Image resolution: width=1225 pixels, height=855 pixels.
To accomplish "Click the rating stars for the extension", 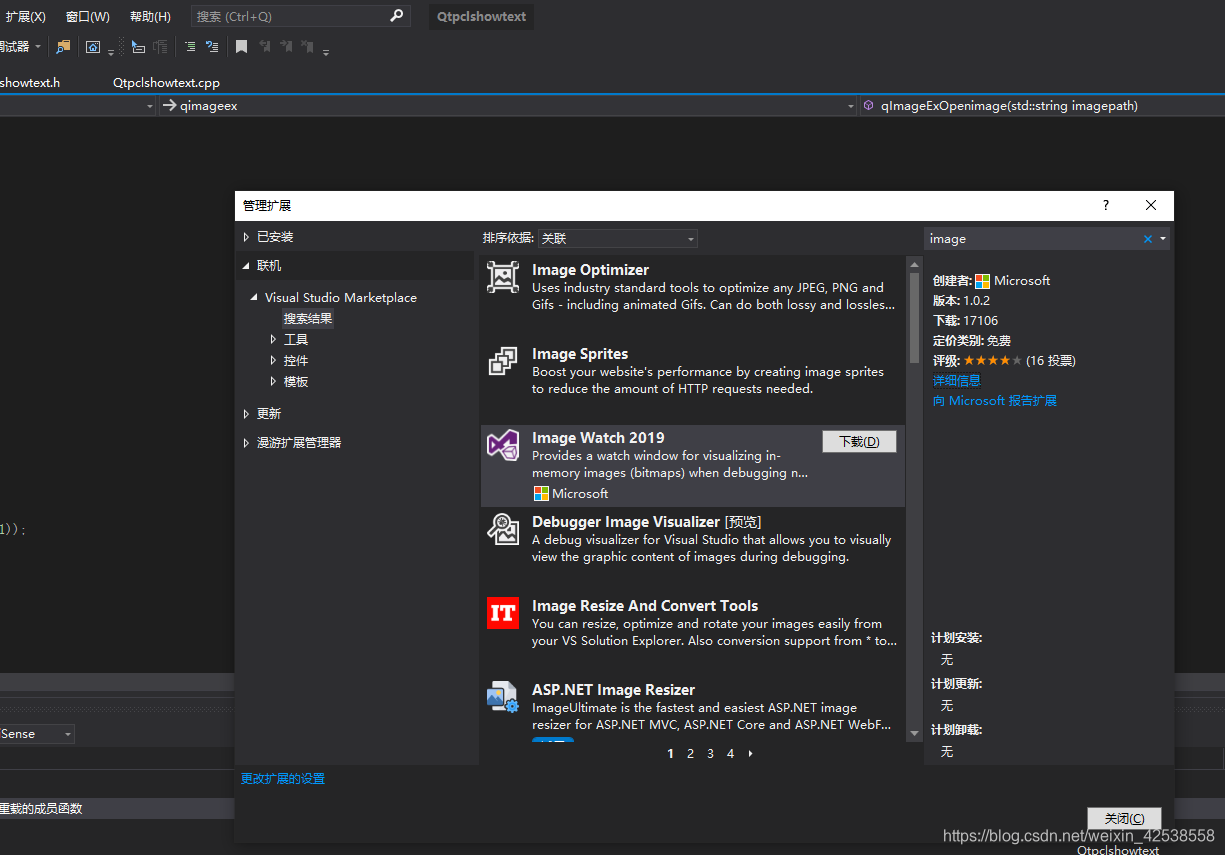I will click(x=993, y=360).
